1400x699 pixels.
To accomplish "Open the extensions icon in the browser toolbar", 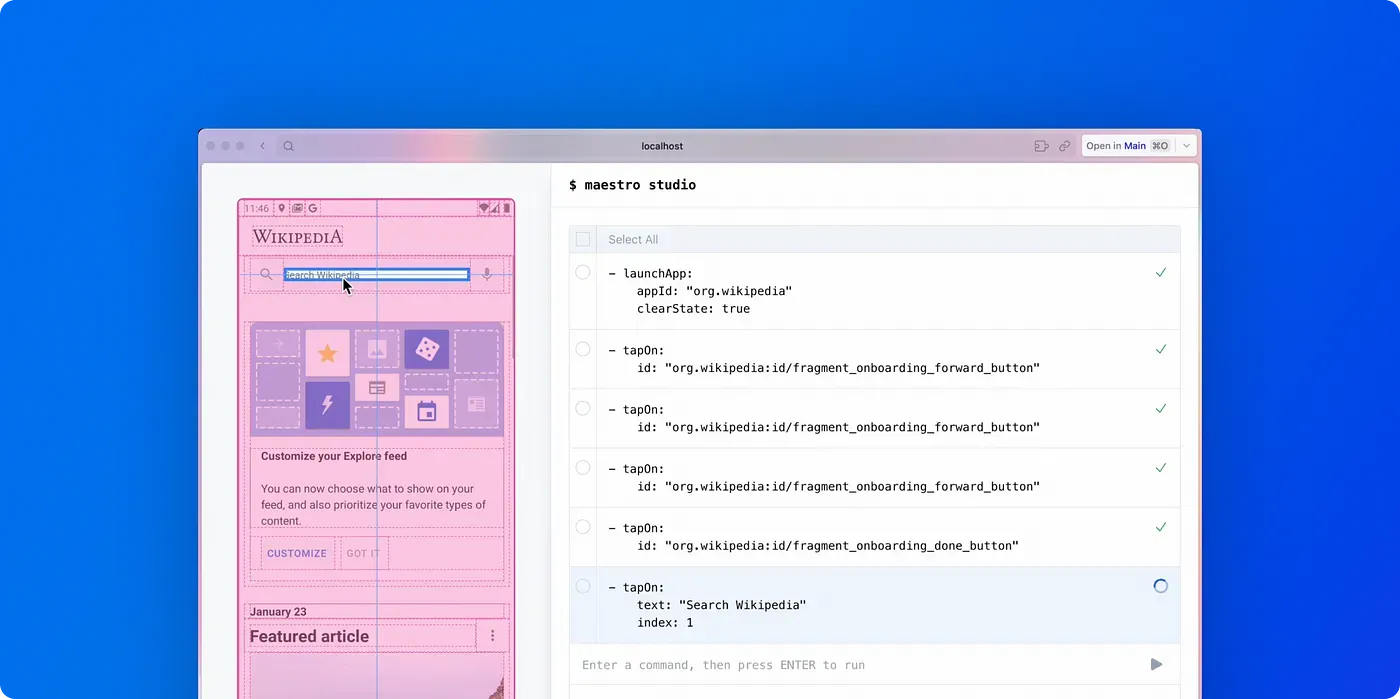I will pyautogui.click(x=1041, y=145).
